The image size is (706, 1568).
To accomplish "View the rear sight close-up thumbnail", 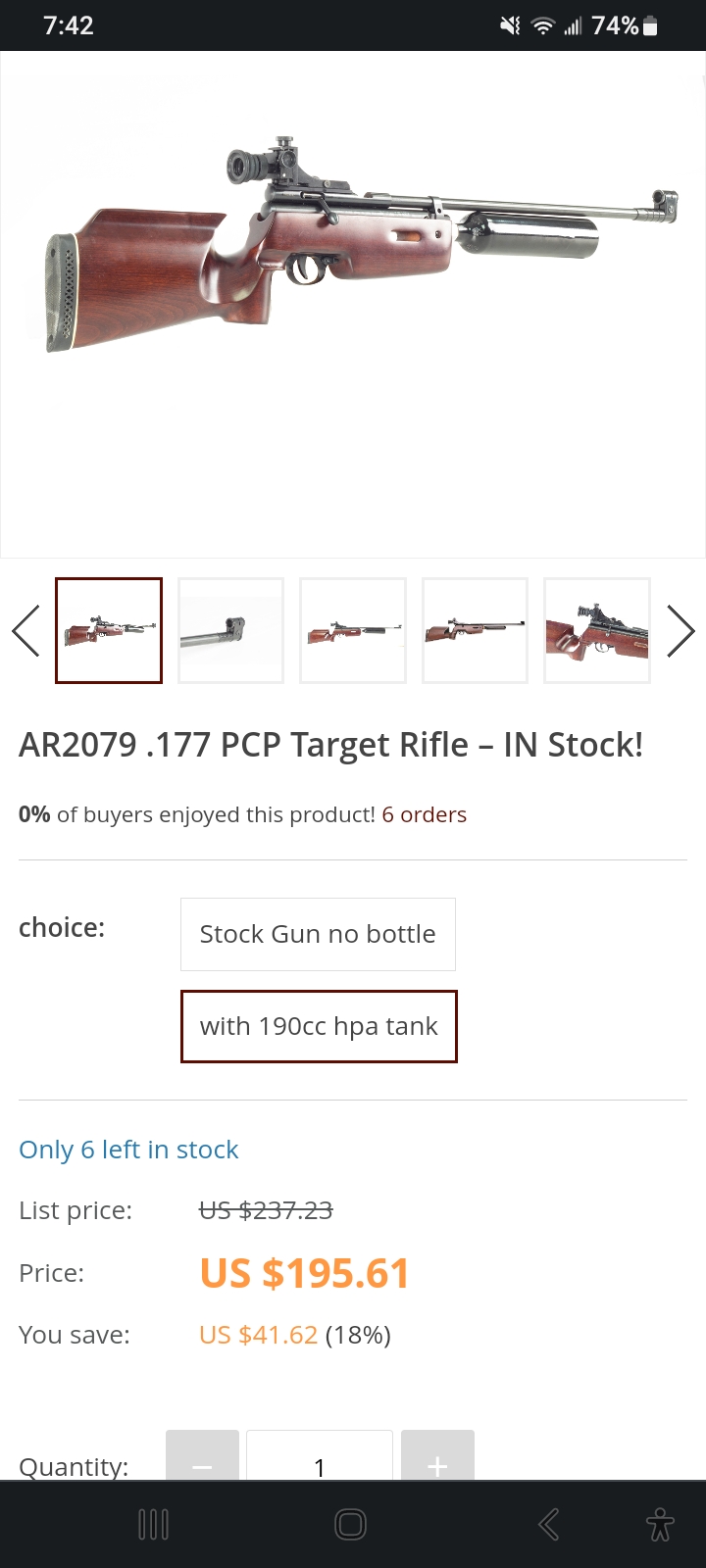I will tap(597, 630).
